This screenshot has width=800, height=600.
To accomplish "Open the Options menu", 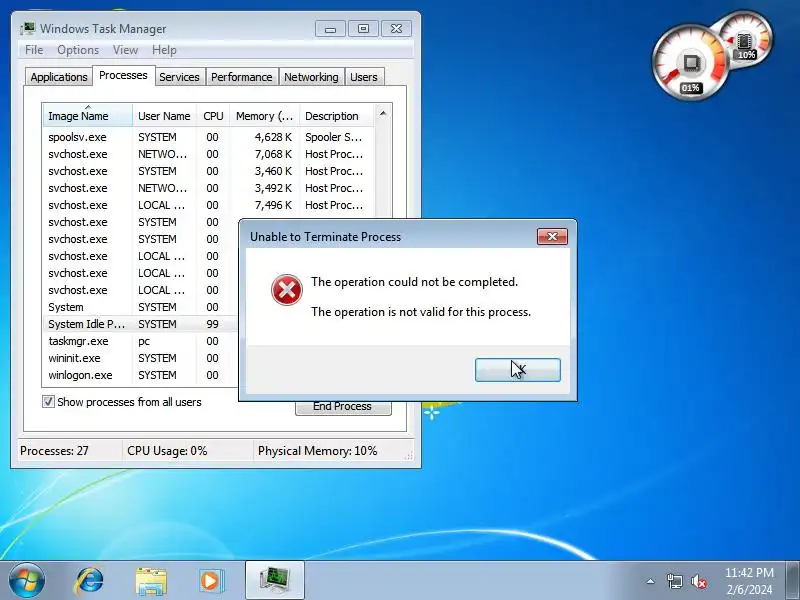I will coord(78,50).
